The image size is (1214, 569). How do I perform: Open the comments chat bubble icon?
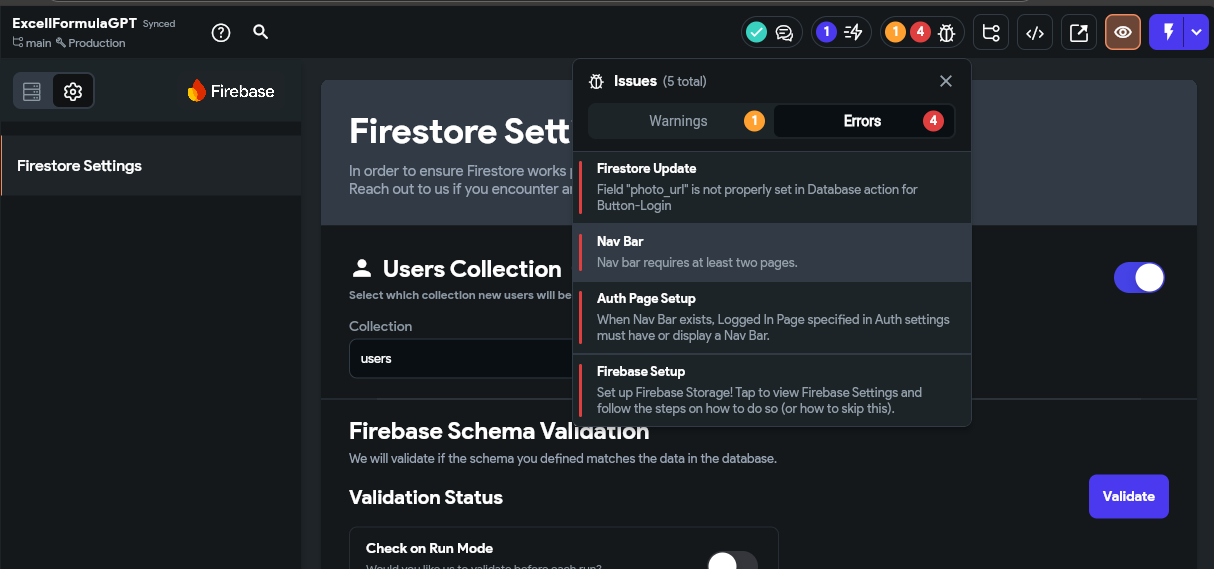(785, 33)
